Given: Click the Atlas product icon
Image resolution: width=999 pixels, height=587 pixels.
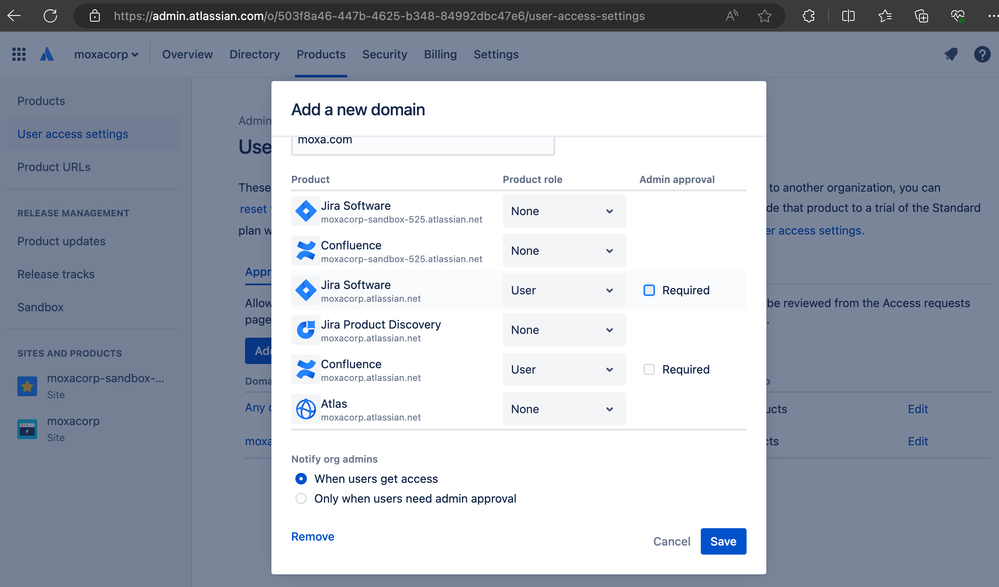Looking at the screenshot, I should [x=306, y=409].
